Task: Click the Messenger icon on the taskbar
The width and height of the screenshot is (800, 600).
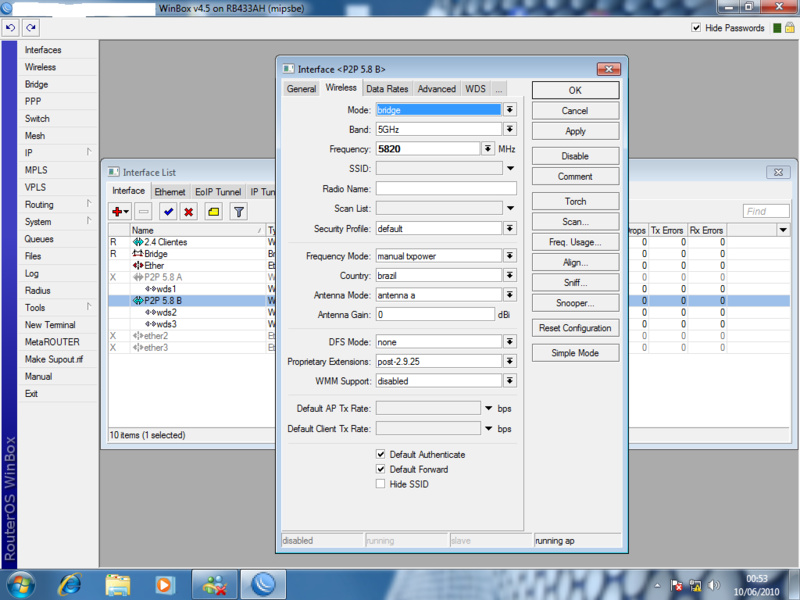Action: pos(214,585)
